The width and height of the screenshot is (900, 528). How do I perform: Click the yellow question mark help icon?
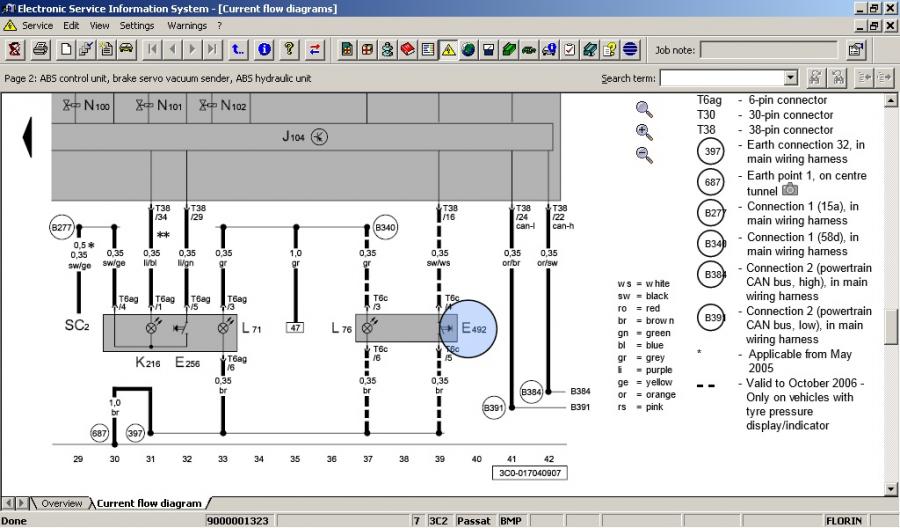pyautogui.click(x=289, y=49)
